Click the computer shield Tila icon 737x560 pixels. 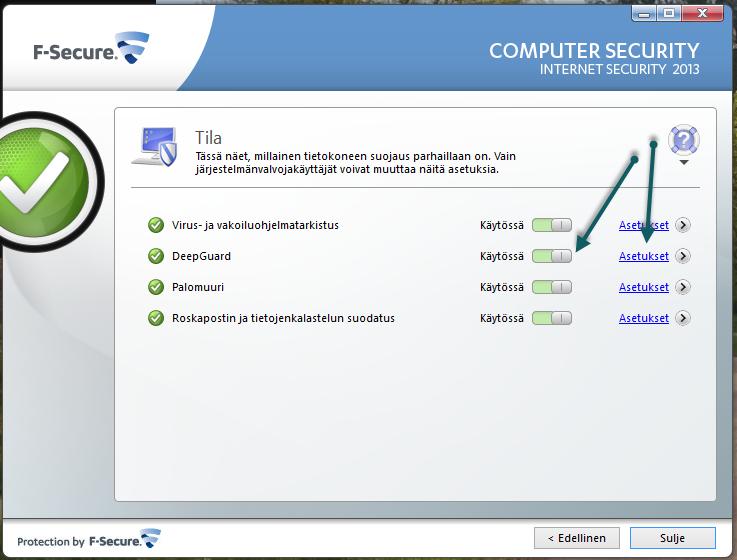pyautogui.click(x=155, y=146)
